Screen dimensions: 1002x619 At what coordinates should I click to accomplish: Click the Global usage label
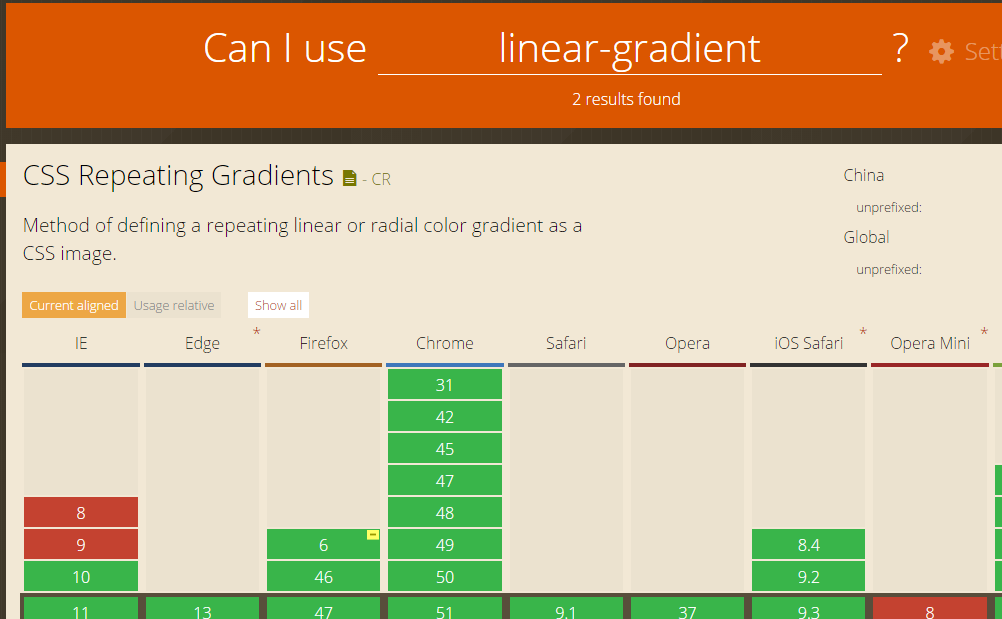pos(866,237)
